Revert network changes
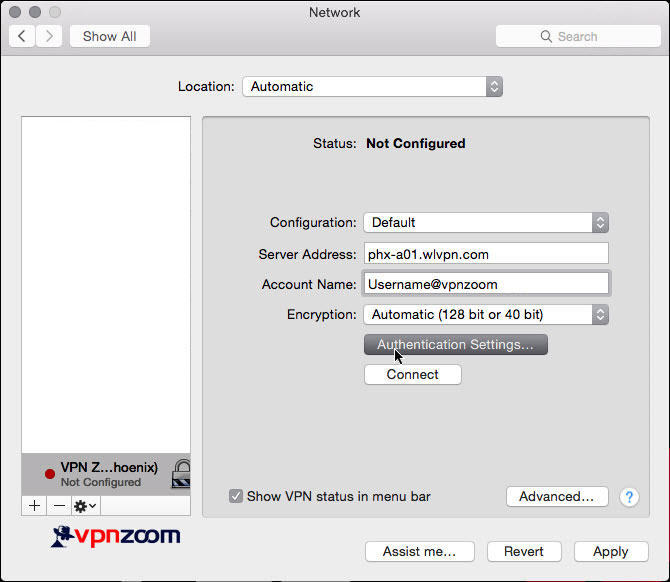 tap(524, 552)
